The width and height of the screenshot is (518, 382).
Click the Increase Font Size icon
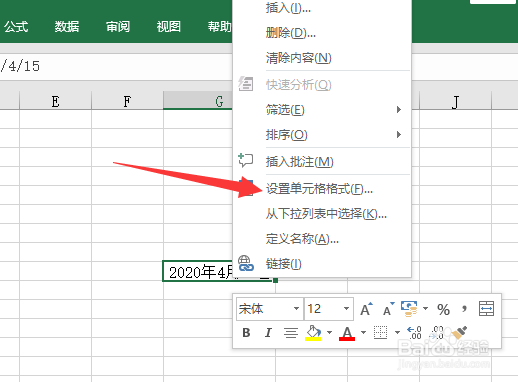click(x=366, y=309)
